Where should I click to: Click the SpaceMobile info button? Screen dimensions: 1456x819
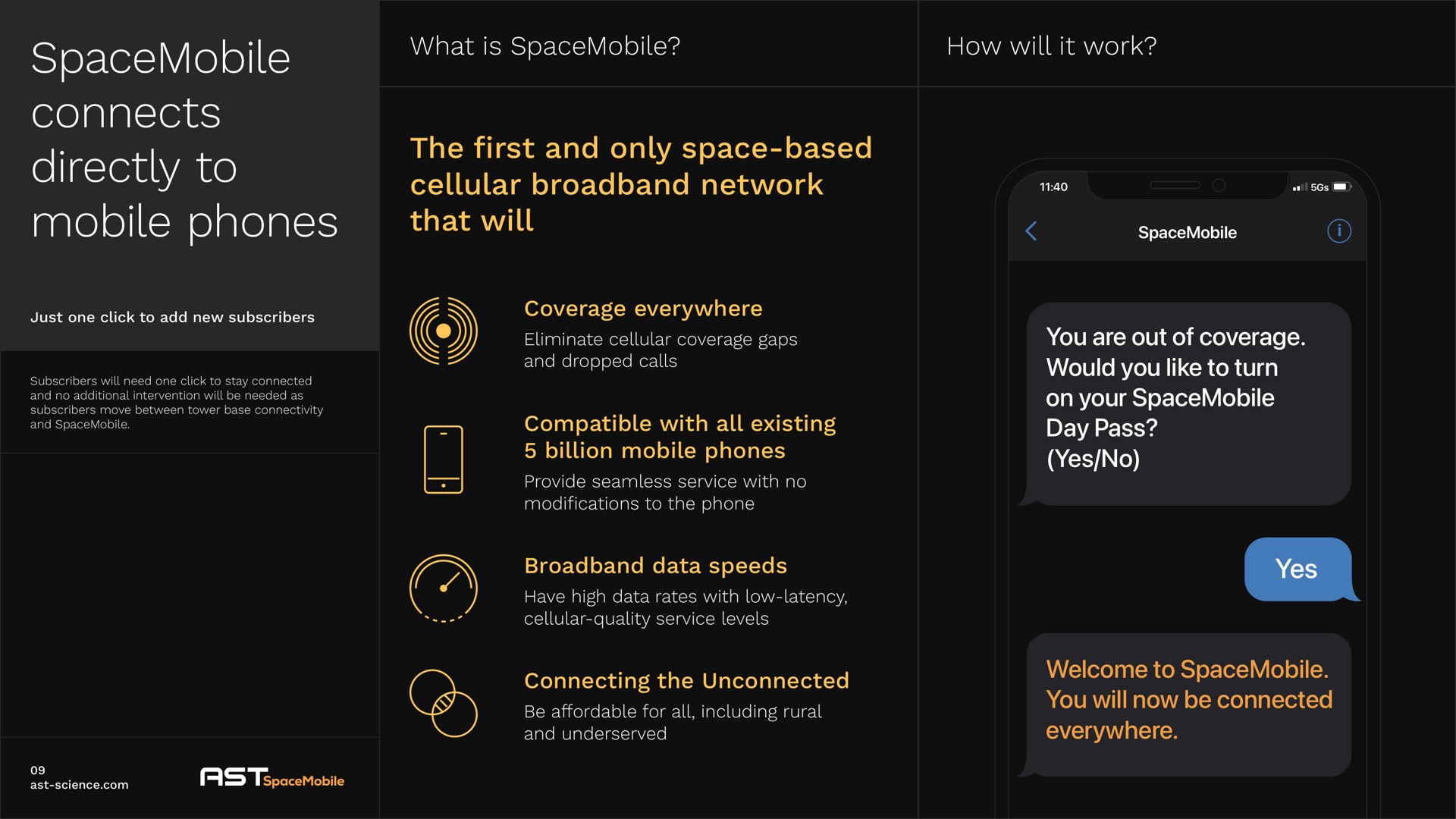tap(1339, 231)
